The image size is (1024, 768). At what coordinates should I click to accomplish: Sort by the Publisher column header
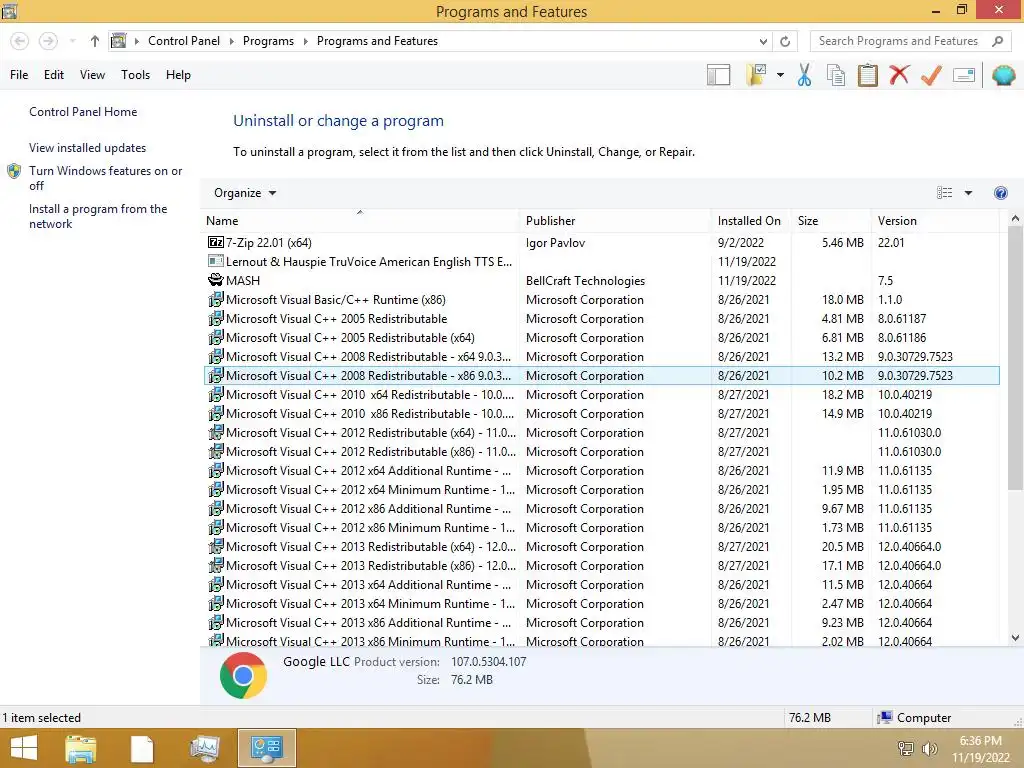615,221
